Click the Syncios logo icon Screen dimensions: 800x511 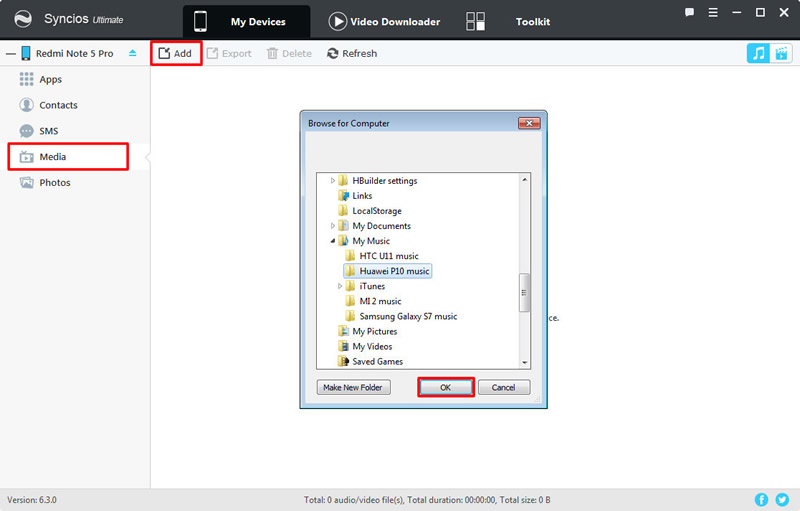[22, 19]
